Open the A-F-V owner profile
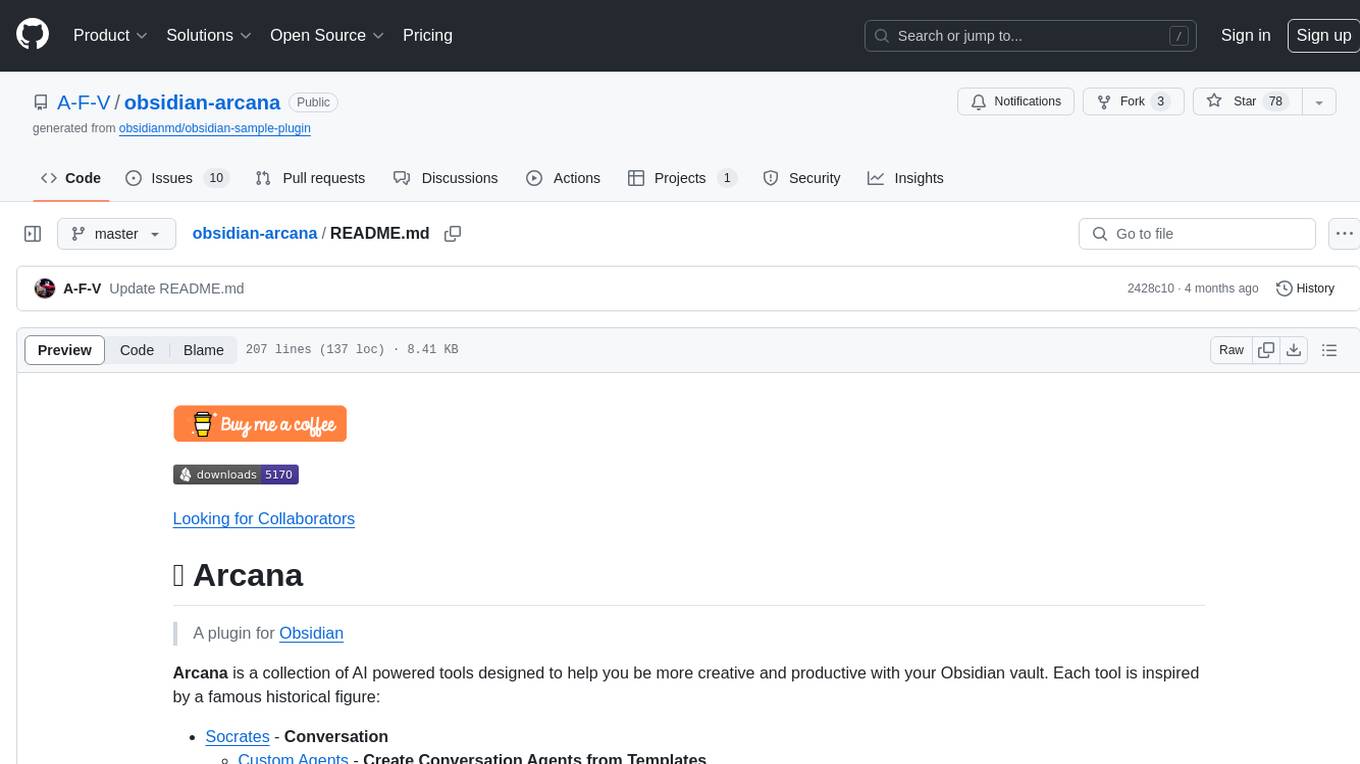The height and width of the screenshot is (764, 1360). click(83, 102)
